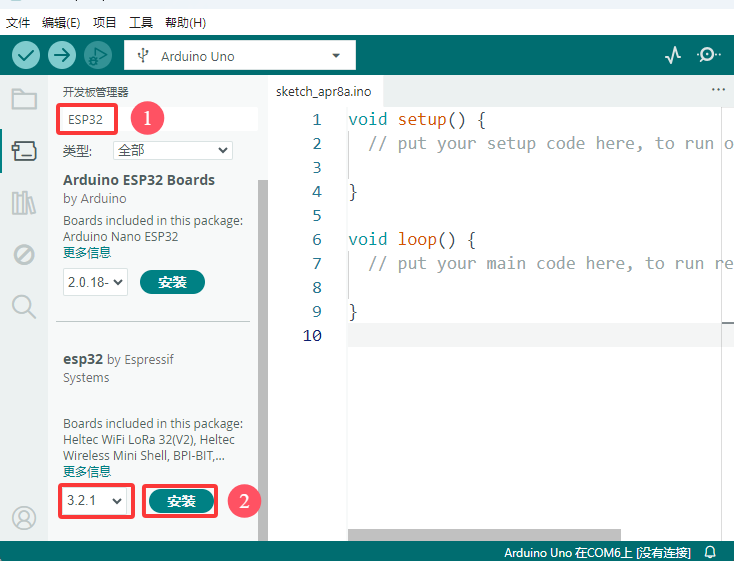Open the 2.0.18 version dropdown
Screen dimensions: 735x561
pos(95,282)
